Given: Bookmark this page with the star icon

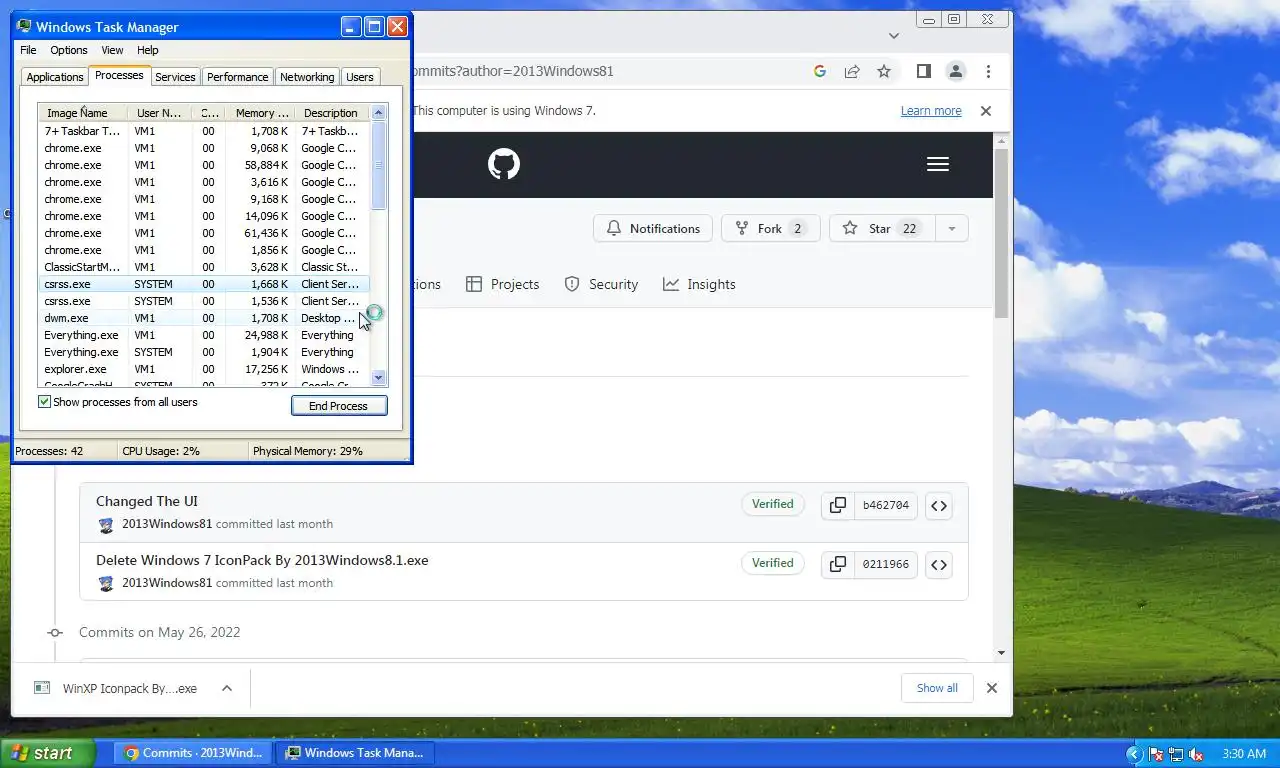Looking at the screenshot, I should pos(884,71).
